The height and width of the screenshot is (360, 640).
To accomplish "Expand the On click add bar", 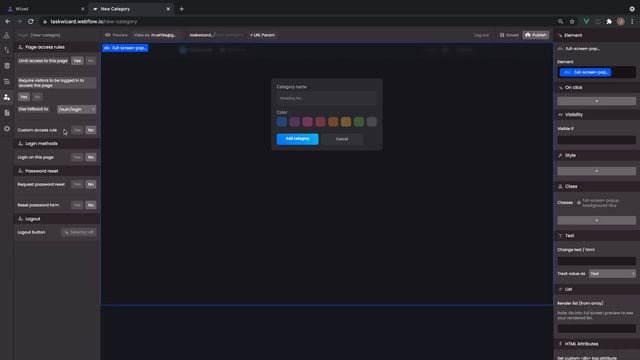I will (x=596, y=101).
